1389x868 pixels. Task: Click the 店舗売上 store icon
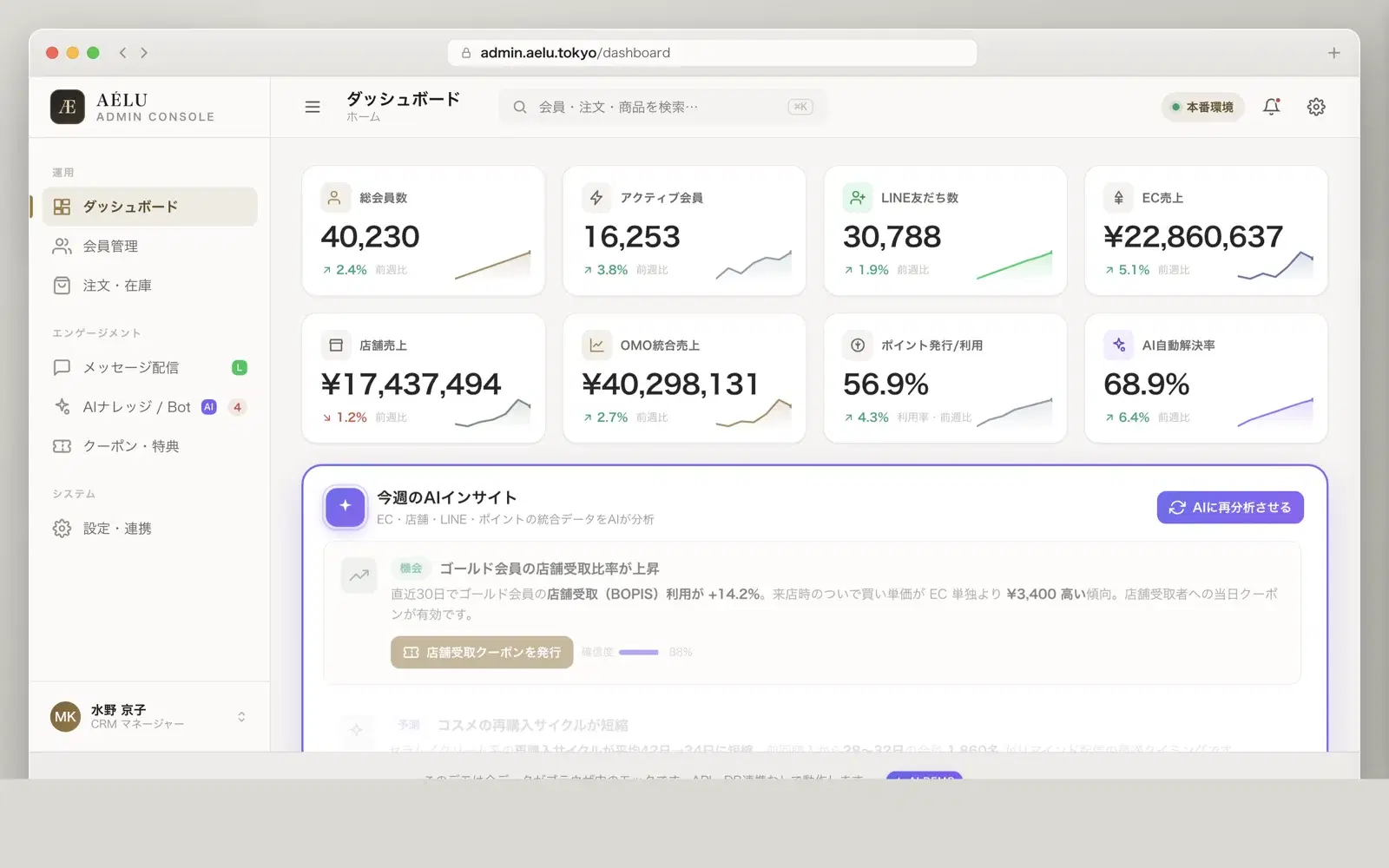point(335,345)
